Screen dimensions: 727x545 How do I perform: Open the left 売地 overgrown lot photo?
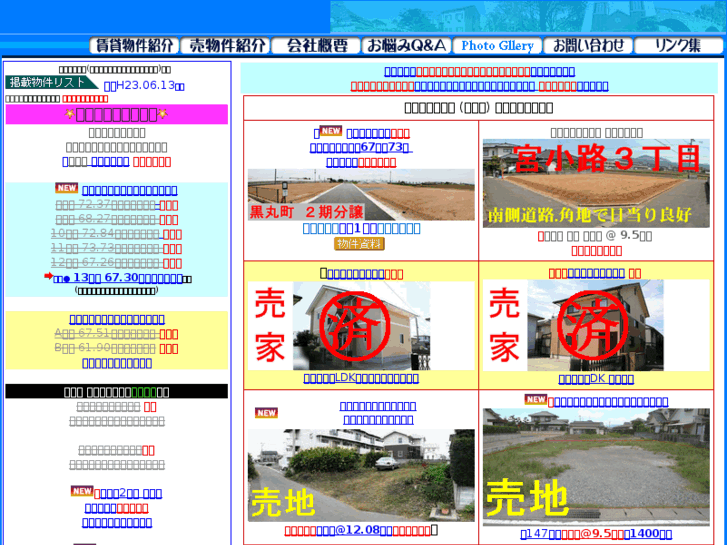[x=361, y=475]
